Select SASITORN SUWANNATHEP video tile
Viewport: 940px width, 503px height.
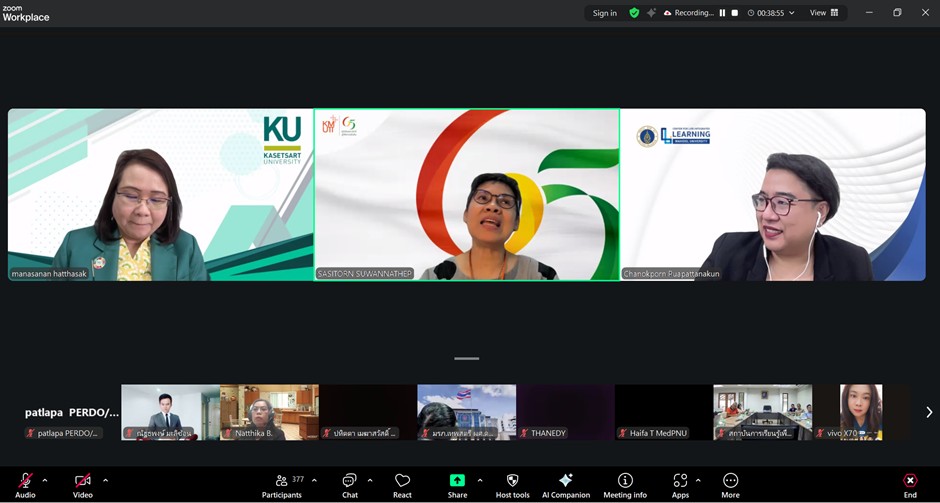coord(467,194)
